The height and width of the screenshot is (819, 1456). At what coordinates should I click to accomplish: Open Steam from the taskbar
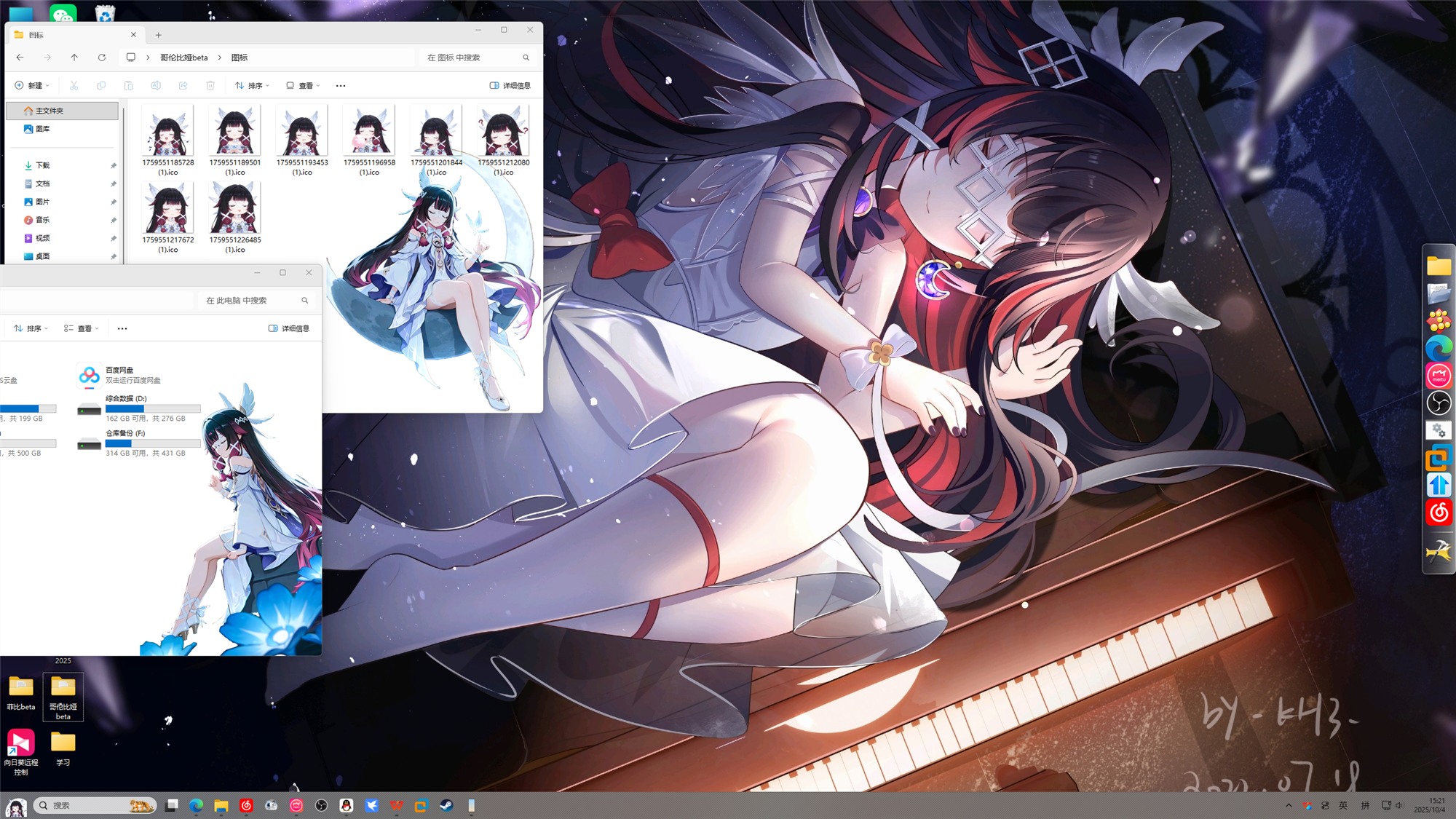tap(446, 805)
